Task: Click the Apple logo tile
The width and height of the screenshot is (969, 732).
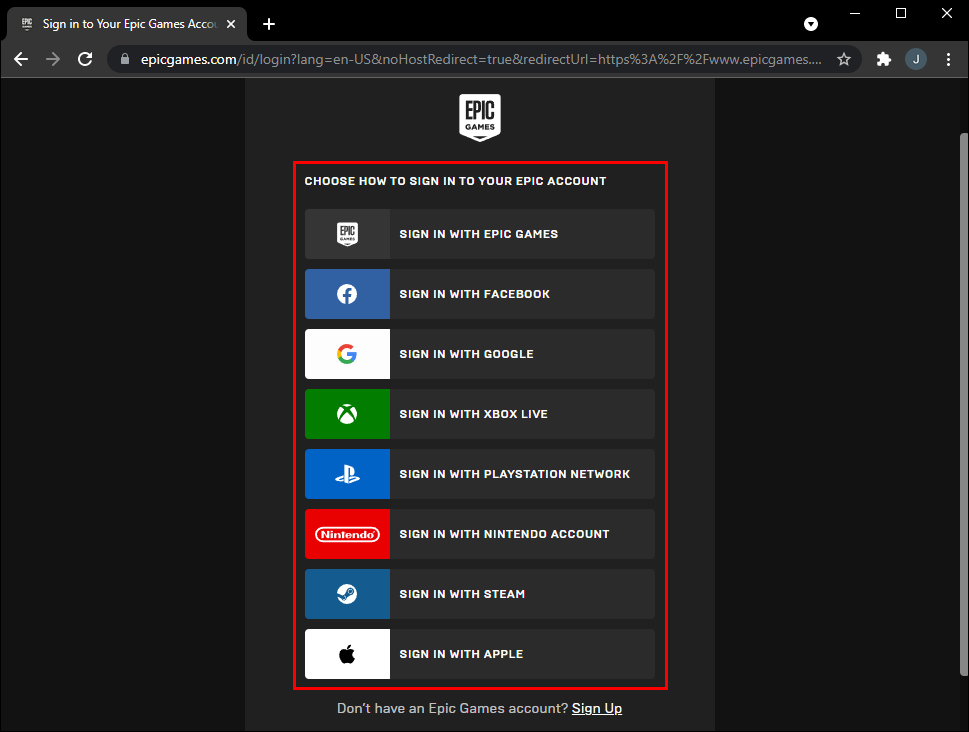Action: [x=347, y=653]
